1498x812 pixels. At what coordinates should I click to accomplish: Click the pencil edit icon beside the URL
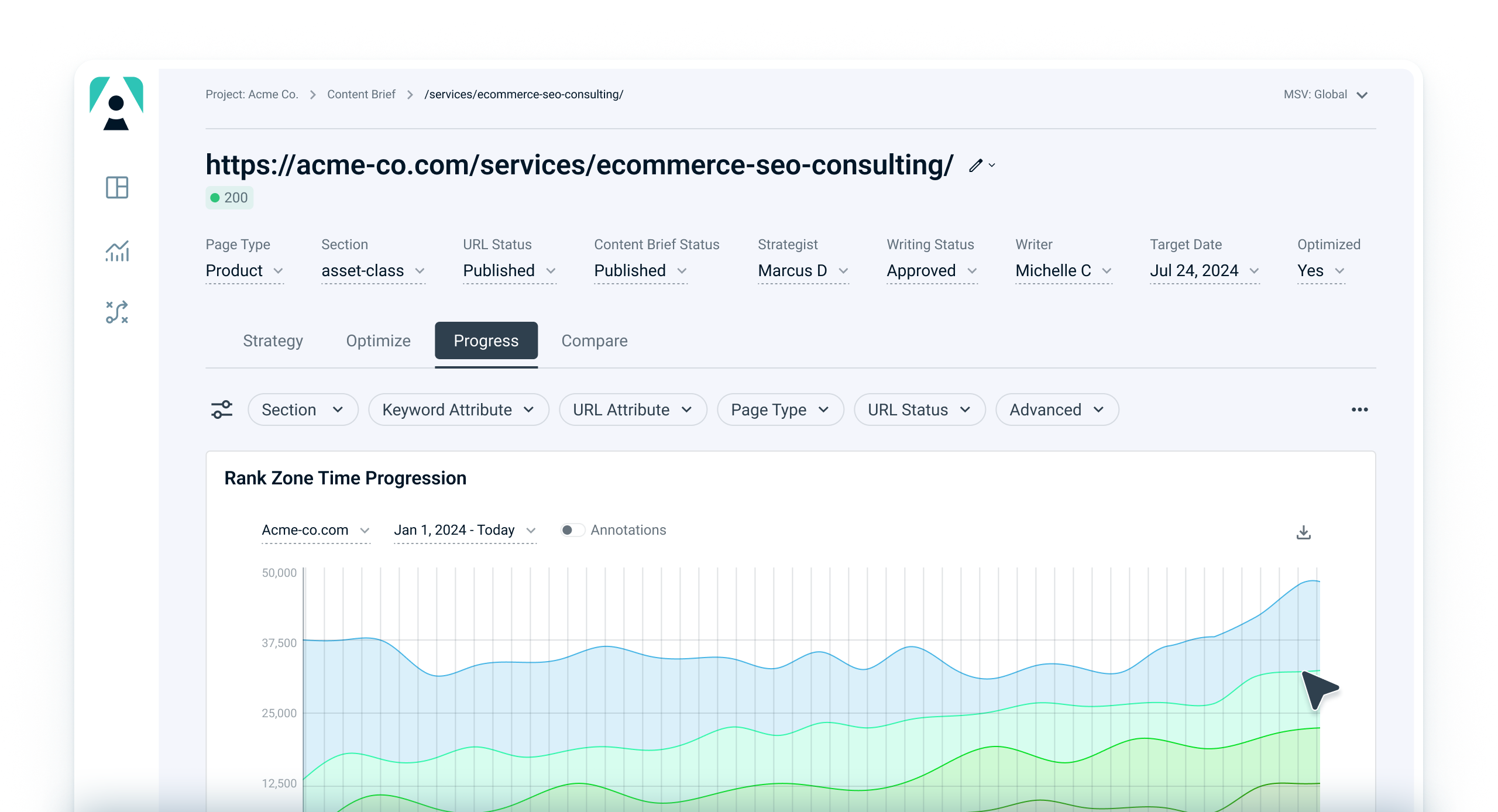tap(975, 166)
